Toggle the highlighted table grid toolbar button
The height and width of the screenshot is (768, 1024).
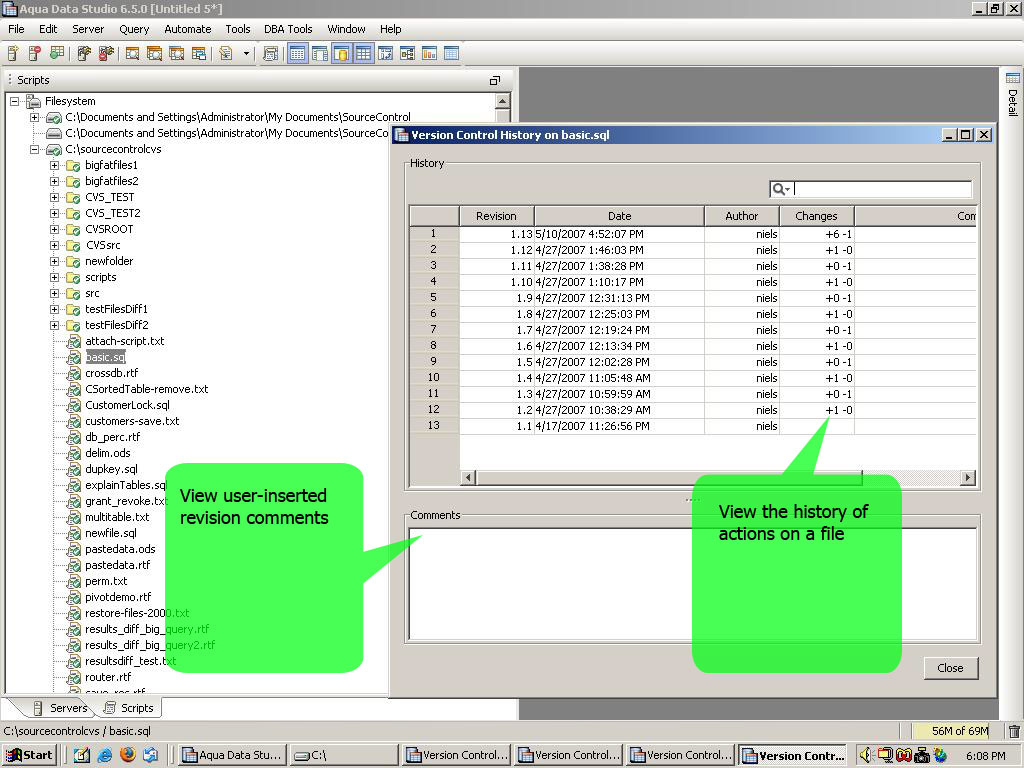click(x=363, y=54)
